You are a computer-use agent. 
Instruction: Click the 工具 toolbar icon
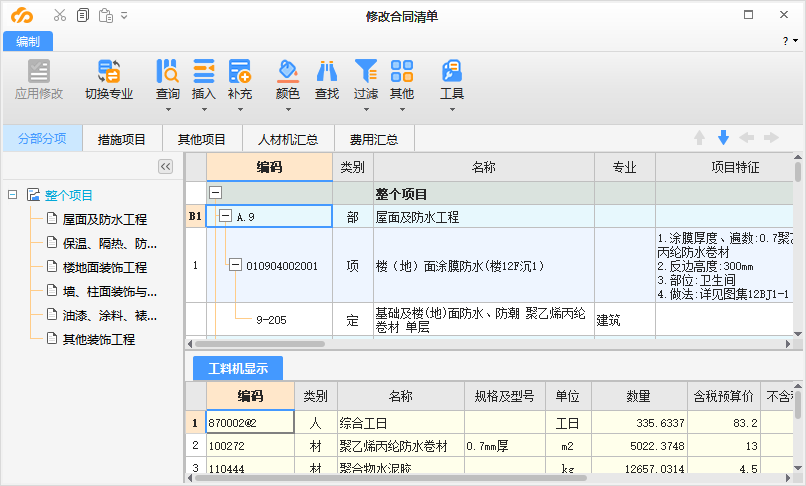click(452, 72)
